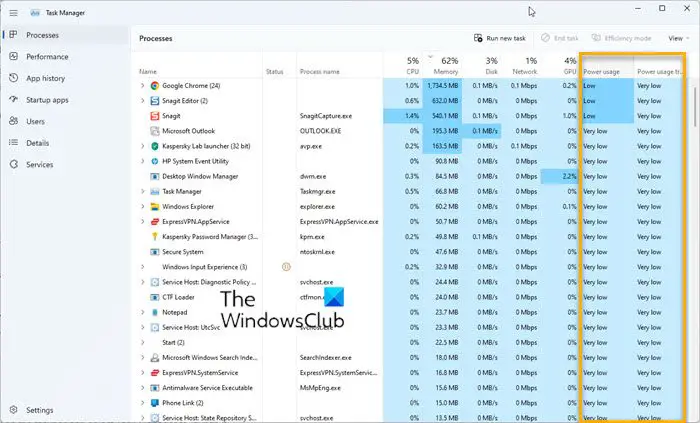Switch to the Startup apps page
Image resolution: width=700 pixels, height=423 pixels.
47,100
